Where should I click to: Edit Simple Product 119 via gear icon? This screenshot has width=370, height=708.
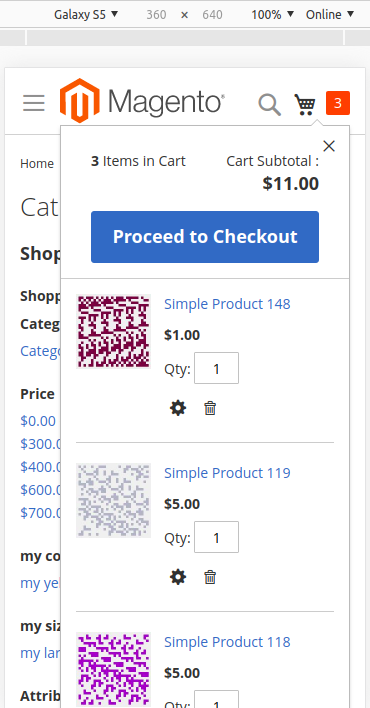178,577
